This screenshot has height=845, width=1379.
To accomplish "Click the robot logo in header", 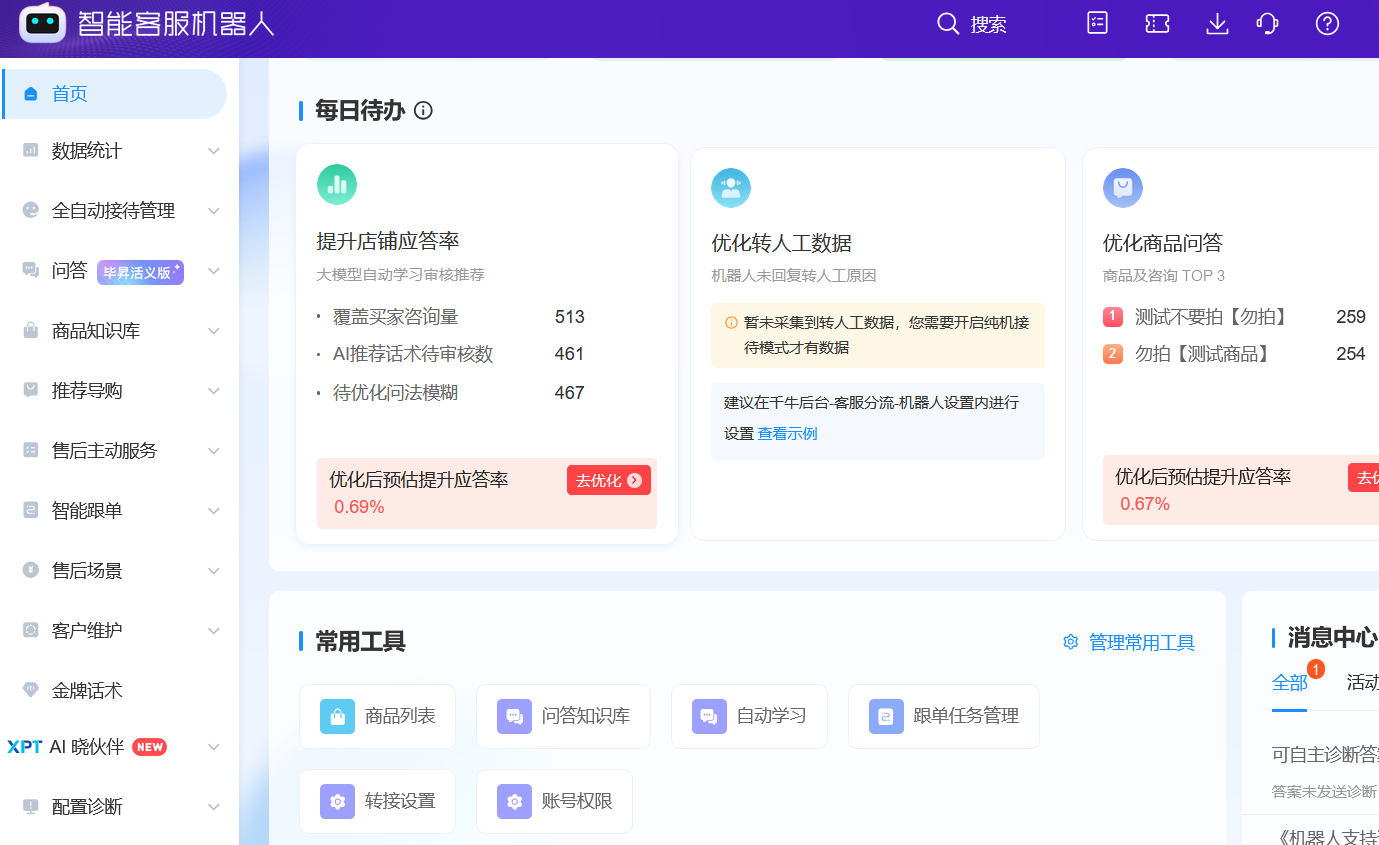I will click(42, 23).
